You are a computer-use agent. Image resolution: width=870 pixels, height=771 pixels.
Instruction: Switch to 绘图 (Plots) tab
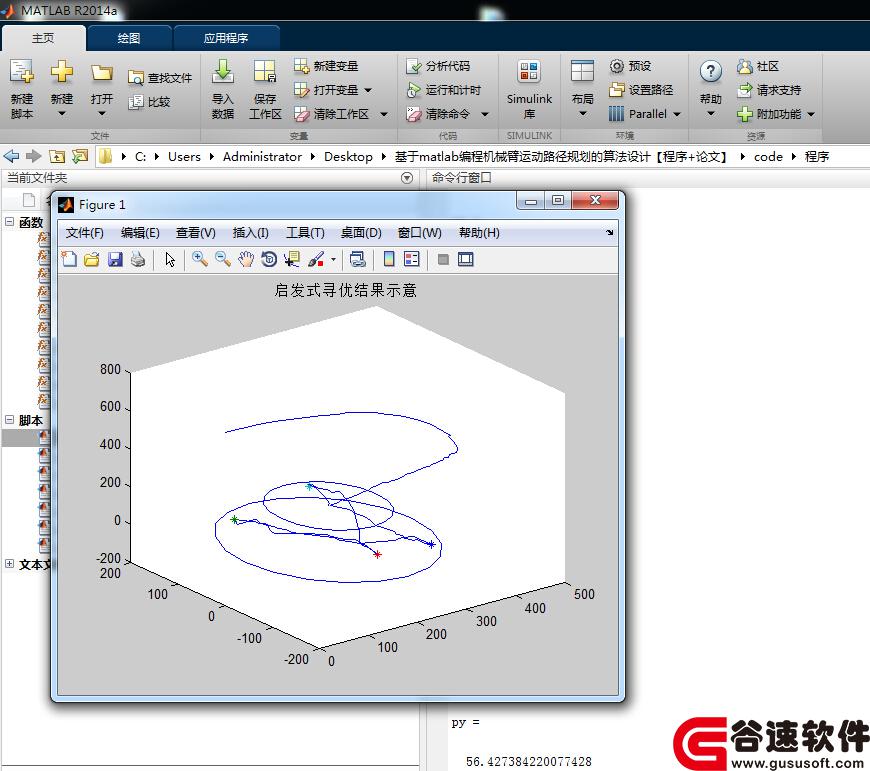[x=129, y=38]
